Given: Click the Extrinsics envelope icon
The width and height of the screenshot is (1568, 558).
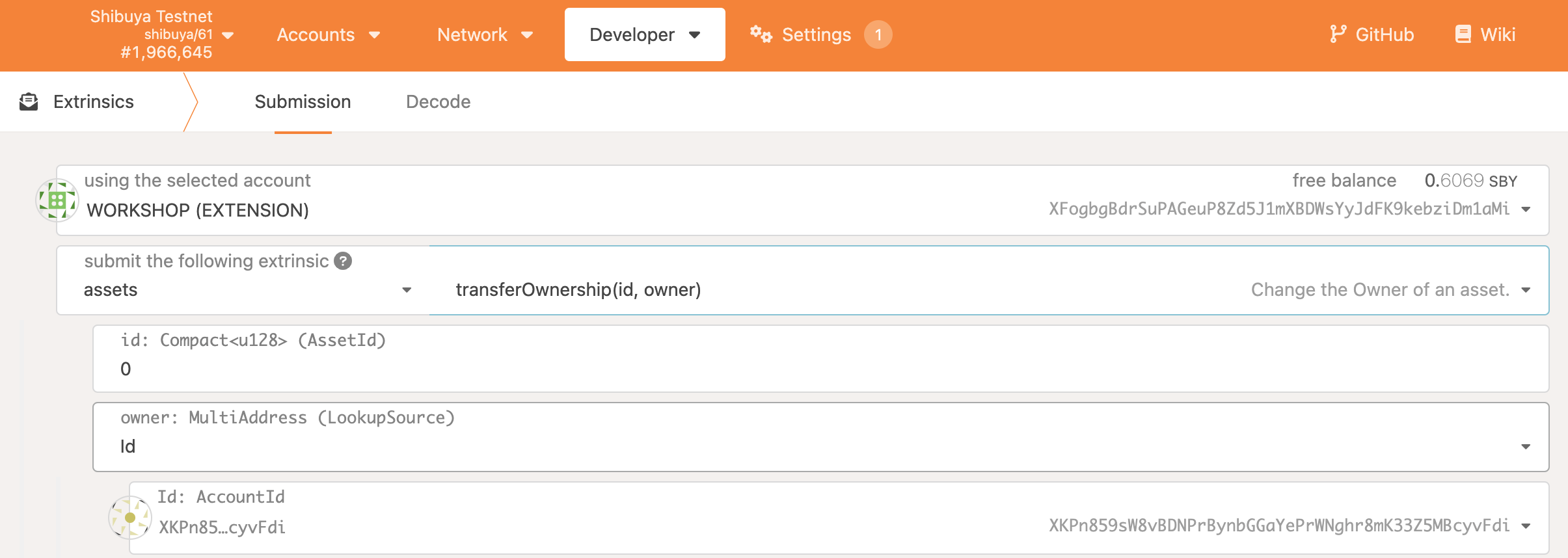Looking at the screenshot, I should click(29, 102).
